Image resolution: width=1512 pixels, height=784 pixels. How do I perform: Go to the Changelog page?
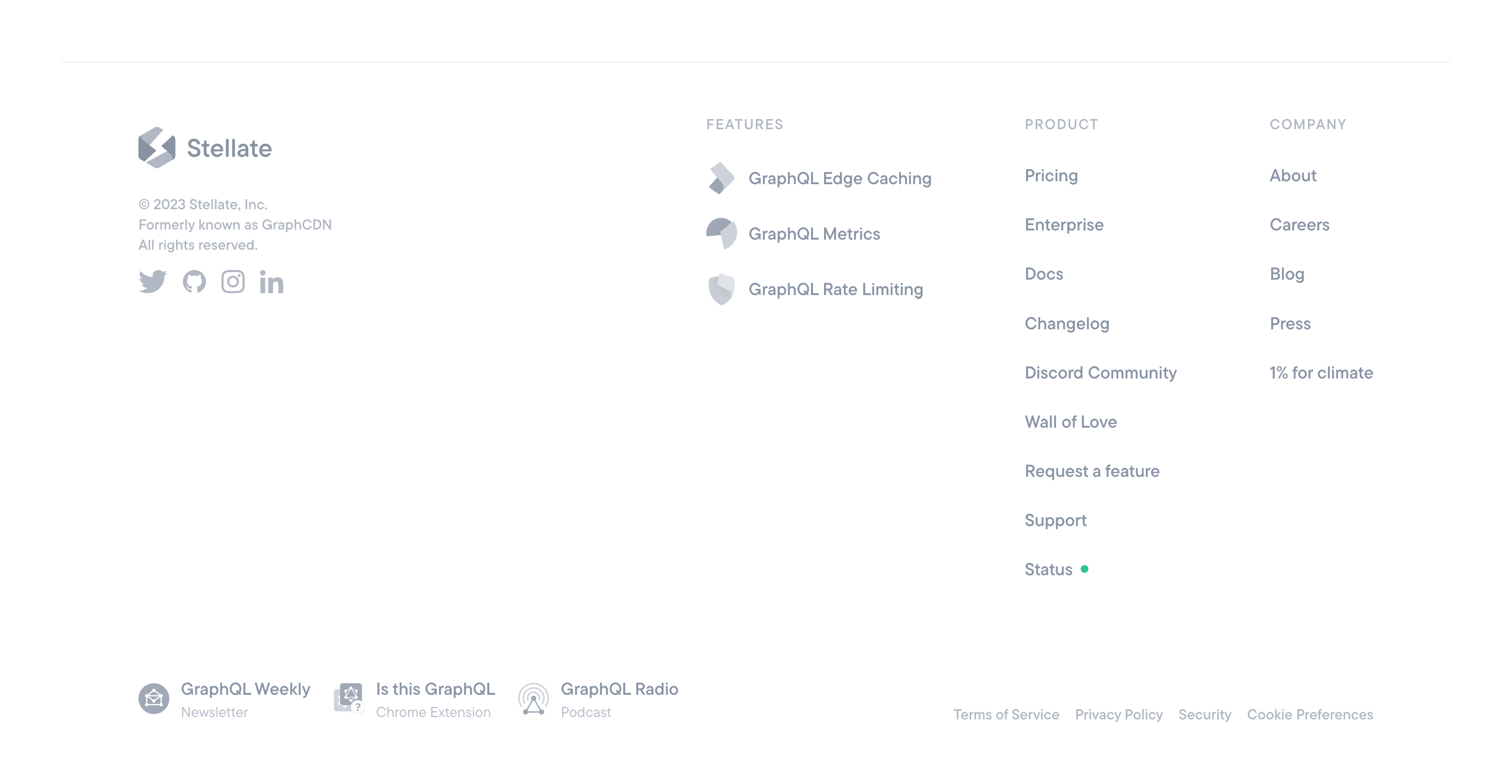(1067, 324)
